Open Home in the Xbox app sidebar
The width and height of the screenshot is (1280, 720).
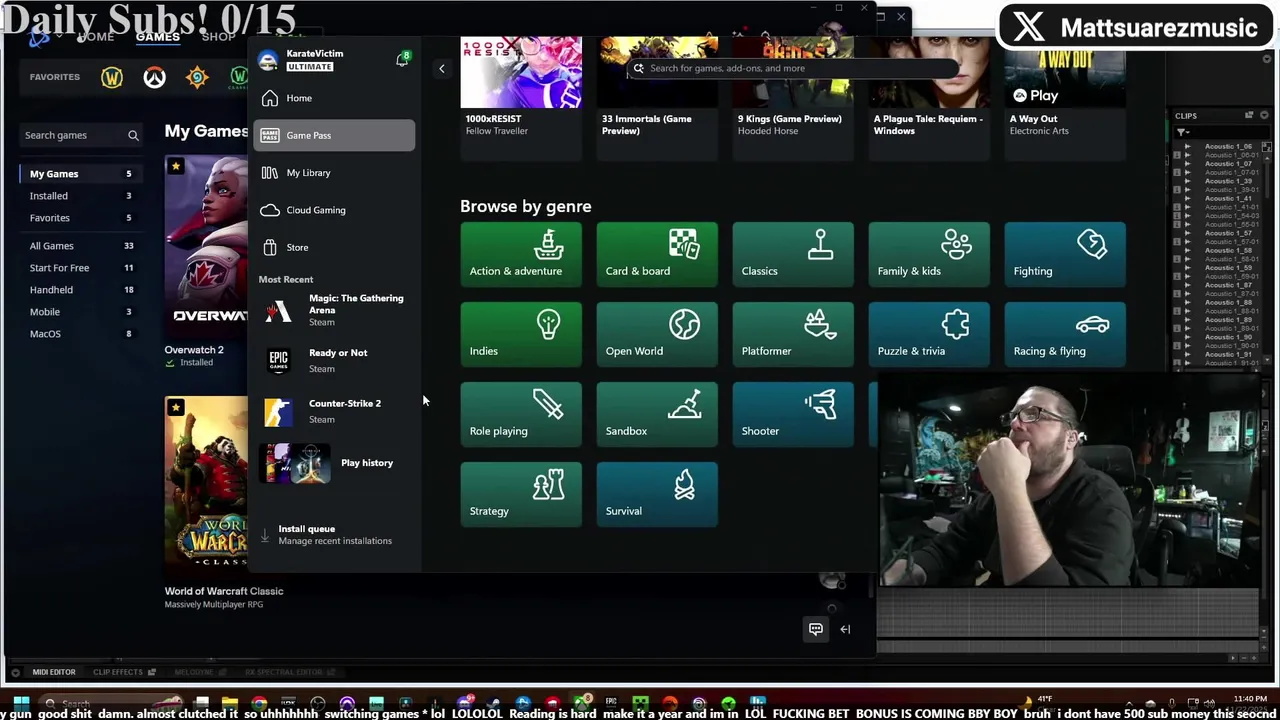(334, 98)
